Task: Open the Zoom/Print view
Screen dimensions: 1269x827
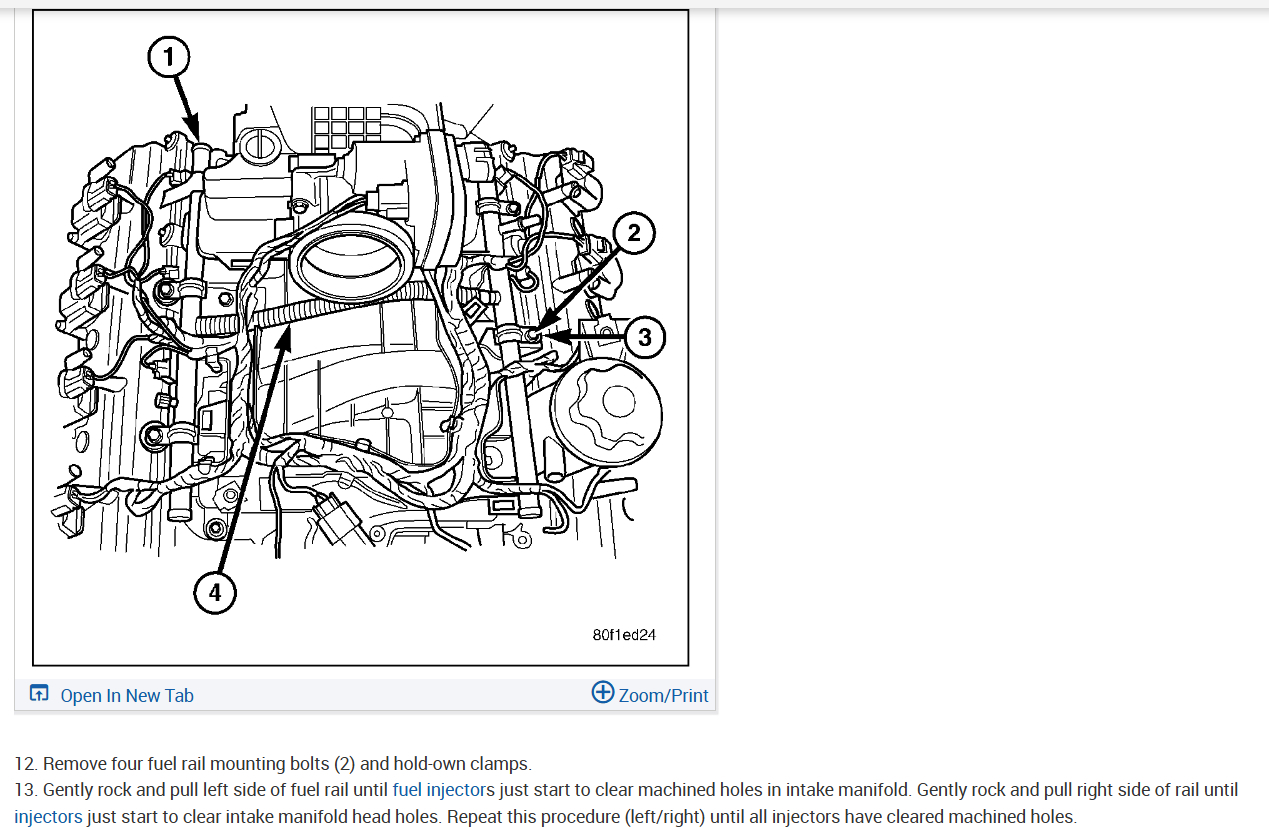Action: point(663,695)
